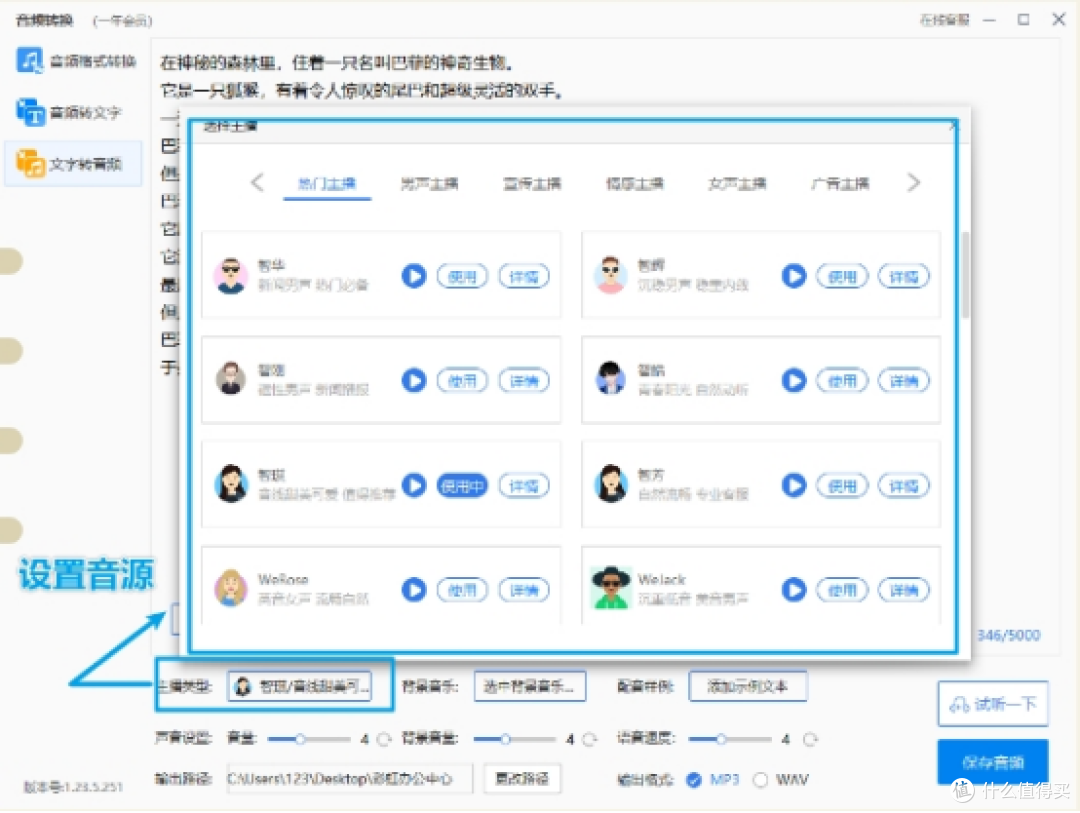This screenshot has height=813, width=1080.
Task: Select MP3 output format
Action: point(713,780)
